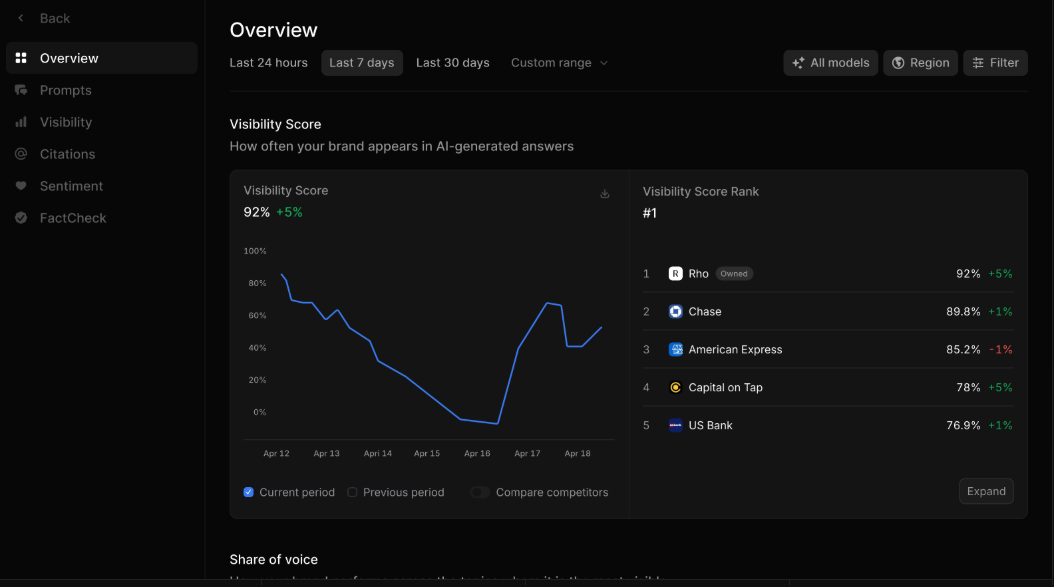This screenshot has height=587, width=1054.
Task: Click the Visibility bar chart icon
Action: [21, 122]
